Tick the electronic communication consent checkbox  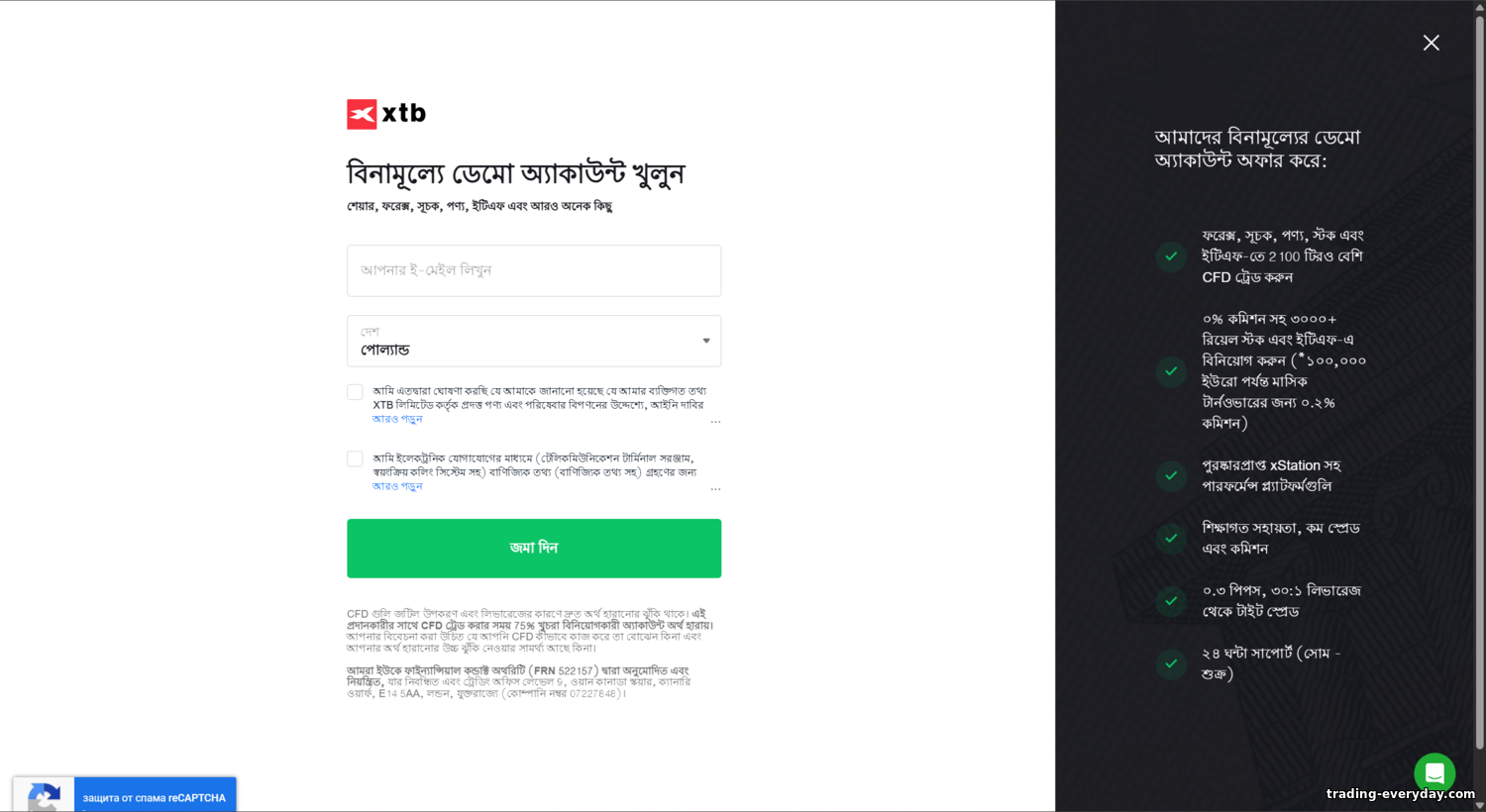pyautogui.click(x=355, y=458)
